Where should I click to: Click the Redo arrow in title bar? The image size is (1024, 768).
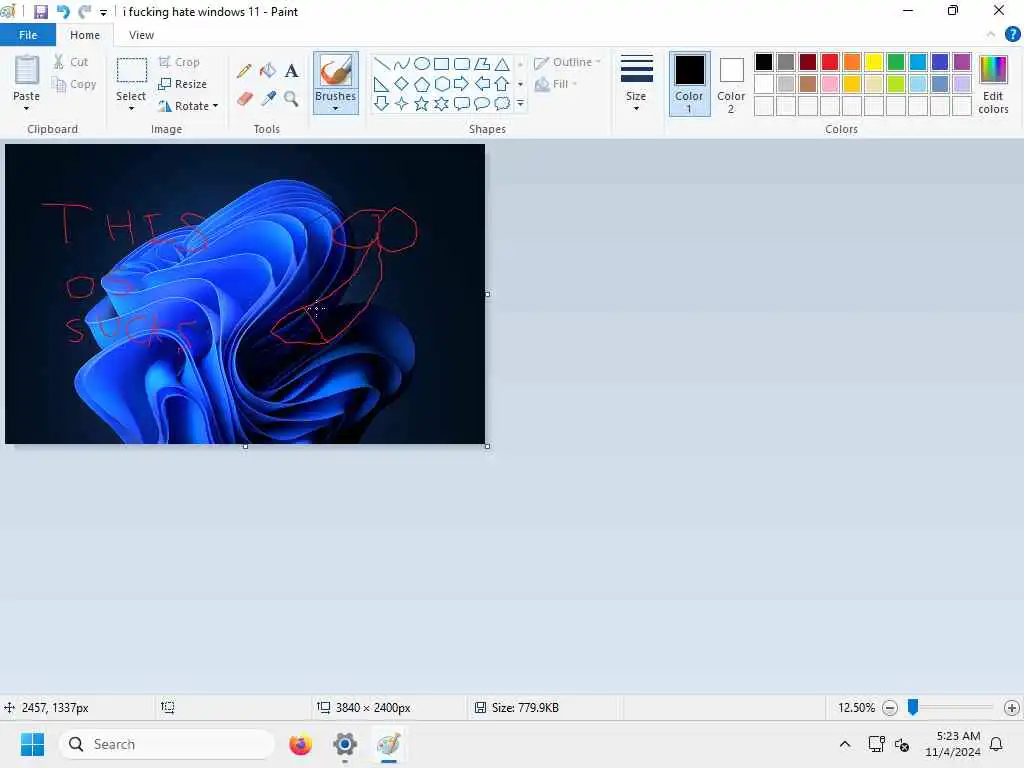coord(84,12)
